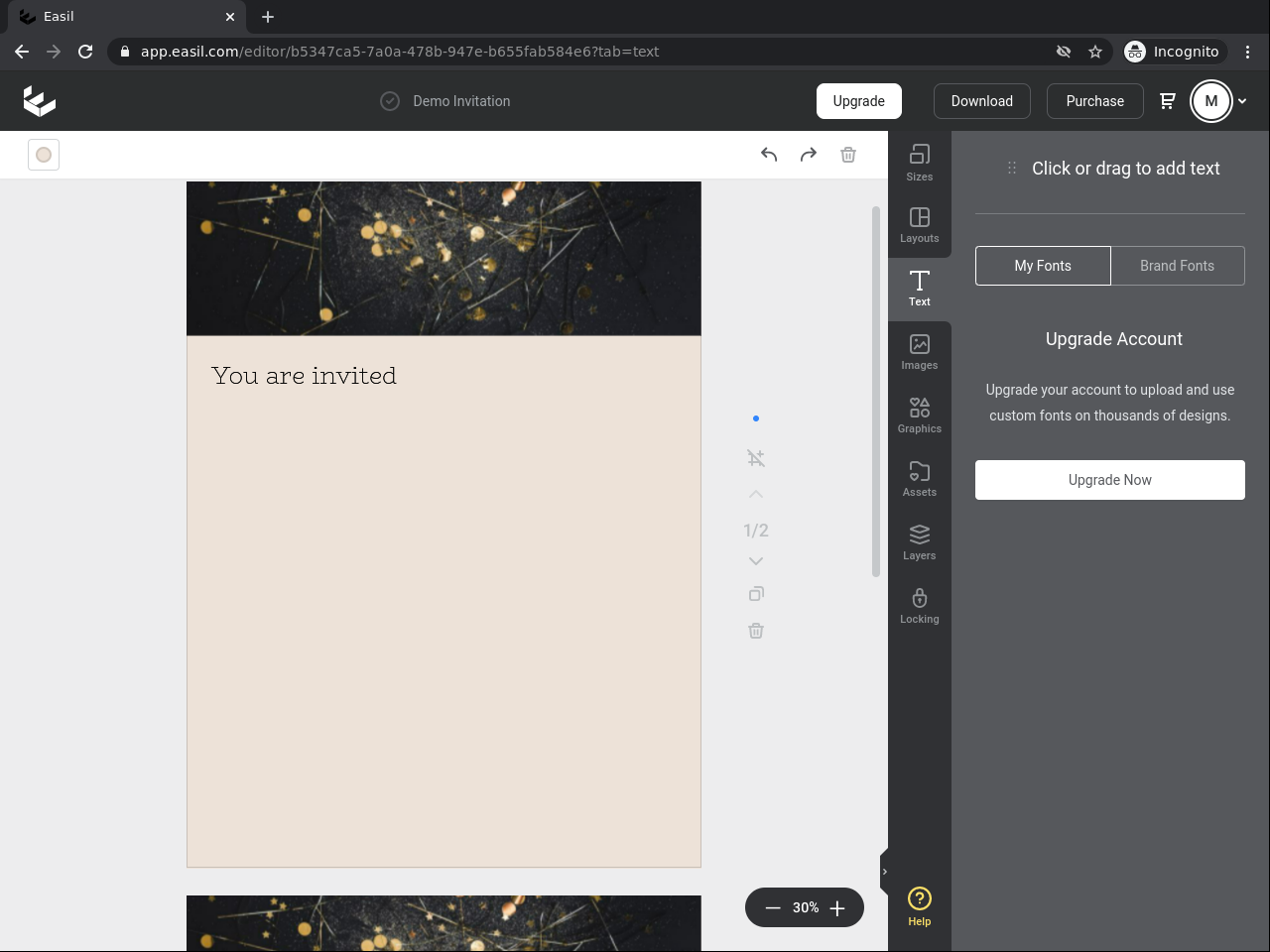Image resolution: width=1270 pixels, height=952 pixels.
Task: Click the Upgrade Now button
Action: pos(1110,480)
